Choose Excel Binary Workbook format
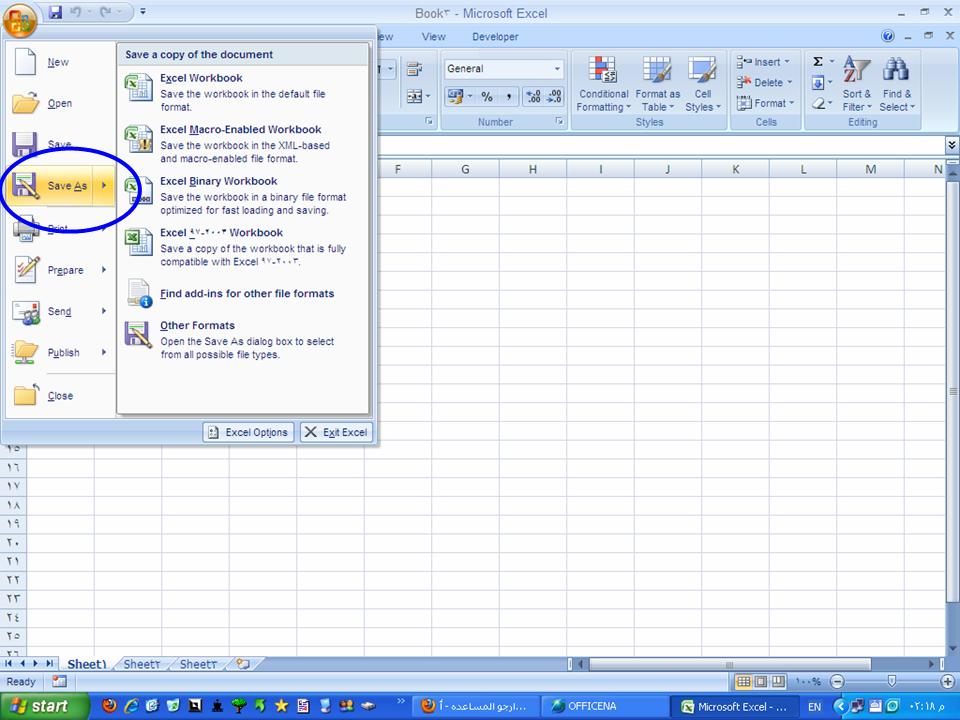Screen dimensions: 960x720 [243, 195]
